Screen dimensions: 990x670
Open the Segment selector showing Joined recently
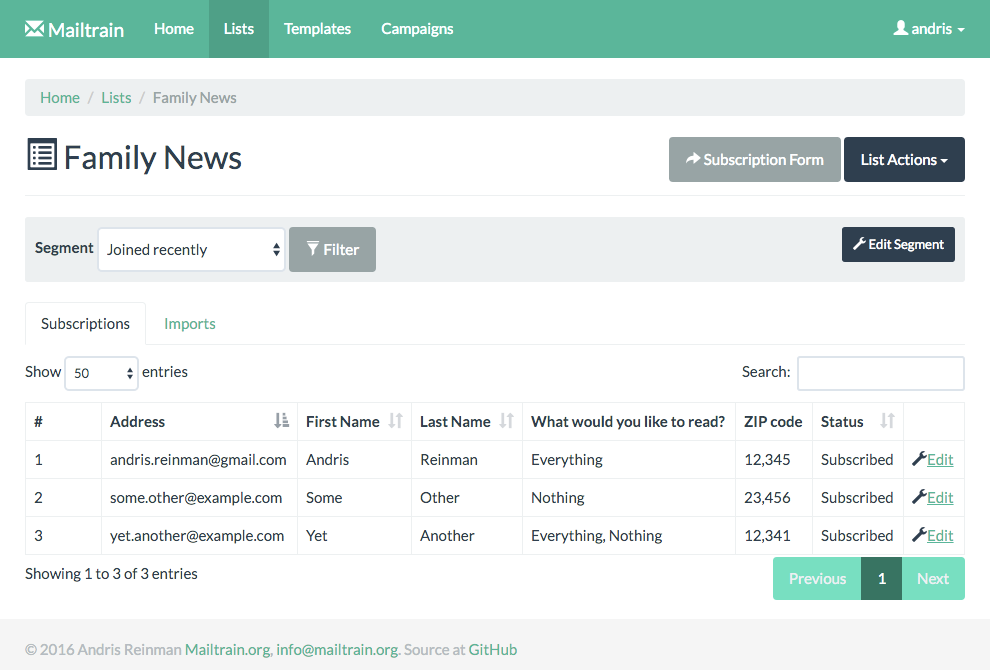[x=191, y=249]
